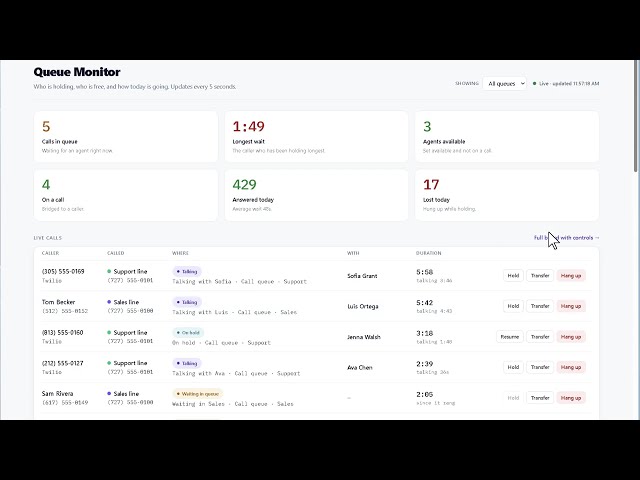The height and width of the screenshot is (480, 640).
Task: Click the Calls in queue card
Action: (126, 137)
